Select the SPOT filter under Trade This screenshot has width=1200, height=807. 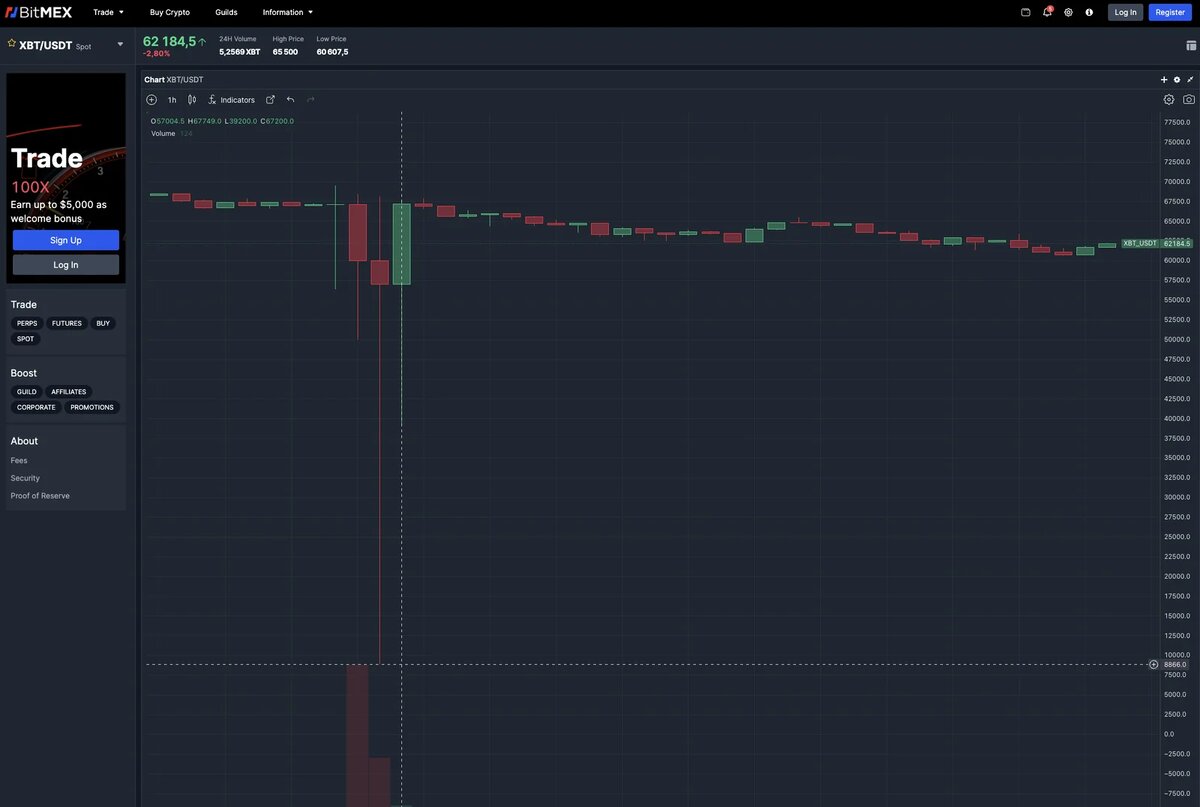(25, 338)
